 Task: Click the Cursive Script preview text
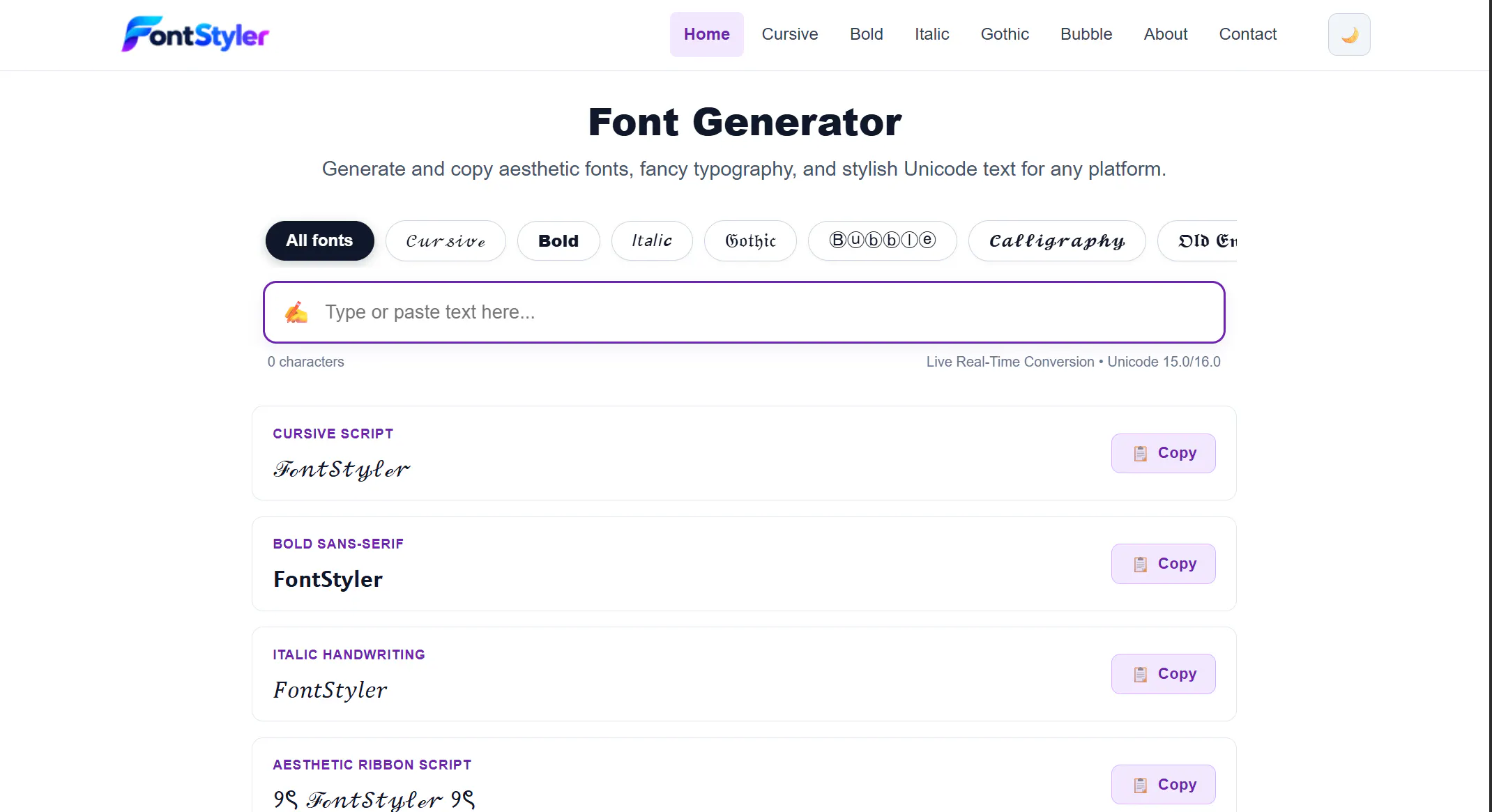tap(342, 469)
